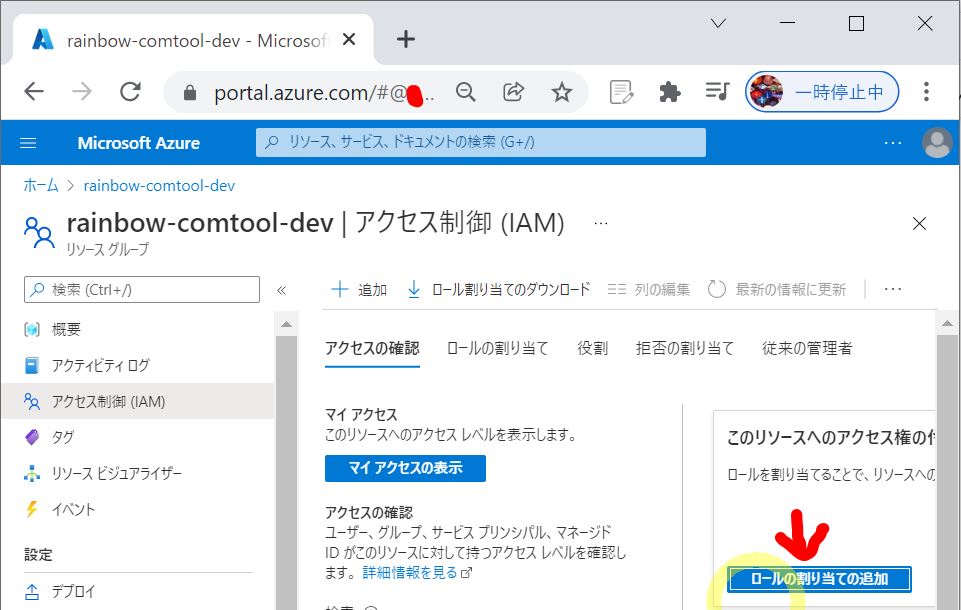The image size is (961, 610).
Task: Open the tab search chevron
Action: point(718,23)
